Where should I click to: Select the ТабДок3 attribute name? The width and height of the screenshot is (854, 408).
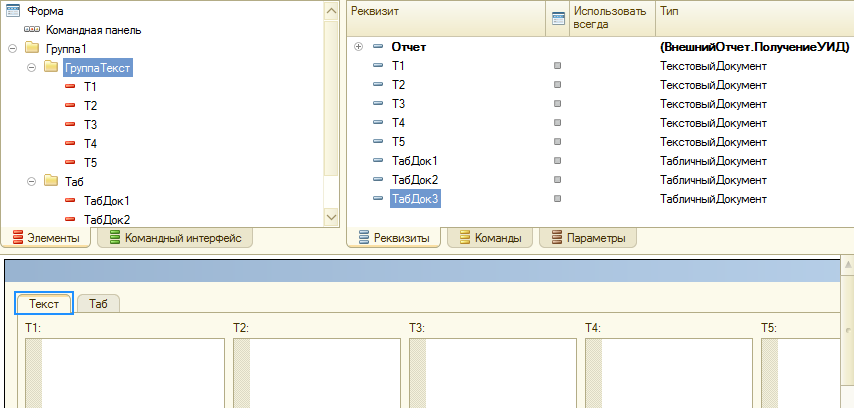coord(415,199)
